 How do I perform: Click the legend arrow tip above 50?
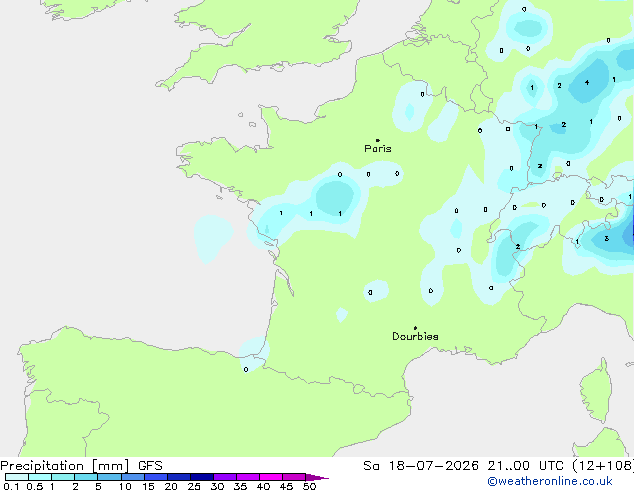317,477
